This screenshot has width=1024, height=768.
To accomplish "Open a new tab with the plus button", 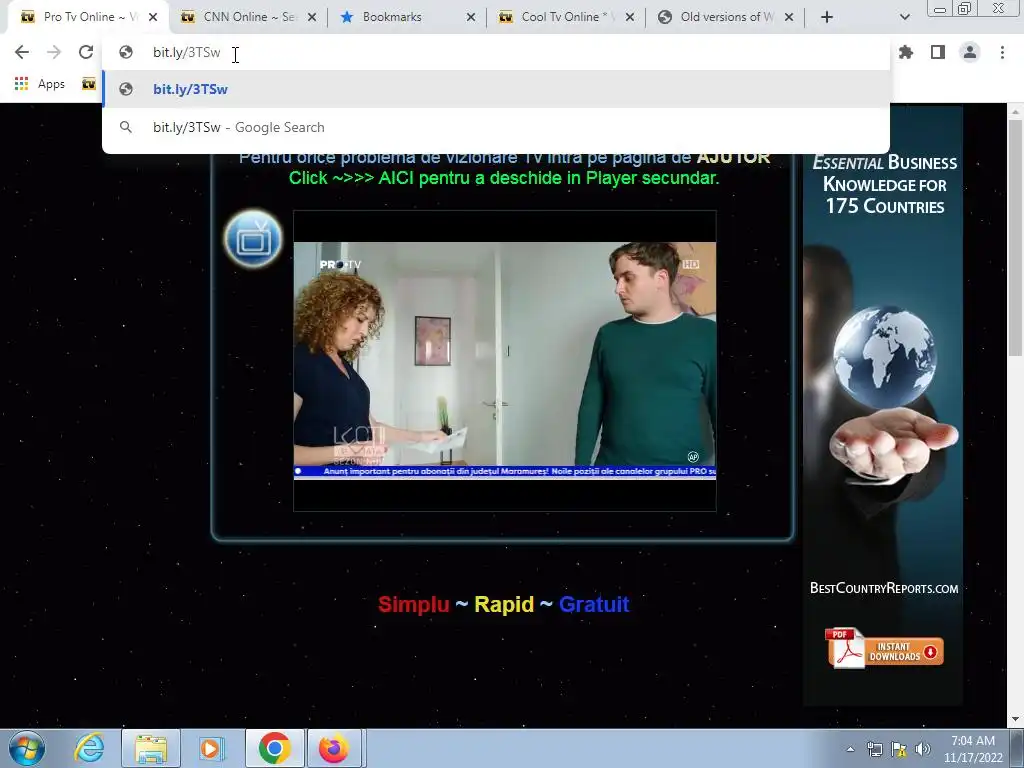I will pos(827,17).
